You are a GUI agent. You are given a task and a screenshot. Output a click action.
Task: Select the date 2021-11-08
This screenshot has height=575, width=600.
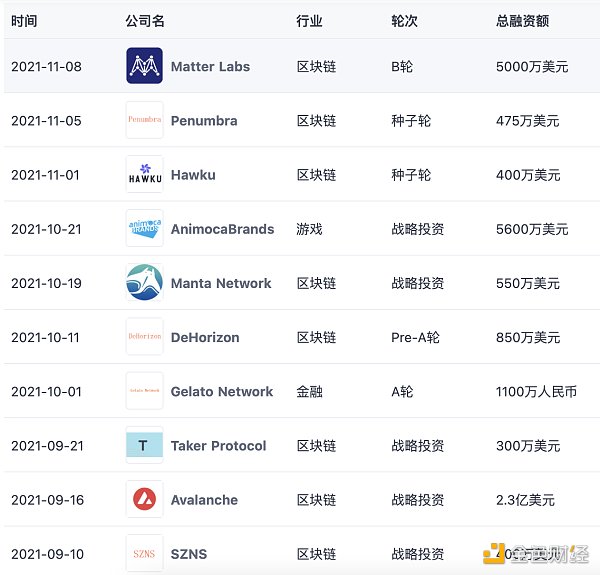[x=46, y=67]
